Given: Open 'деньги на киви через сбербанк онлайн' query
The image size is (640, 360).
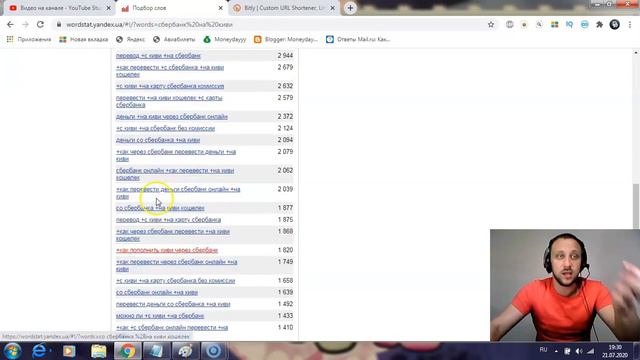Looking at the screenshot, I should [x=172, y=117].
